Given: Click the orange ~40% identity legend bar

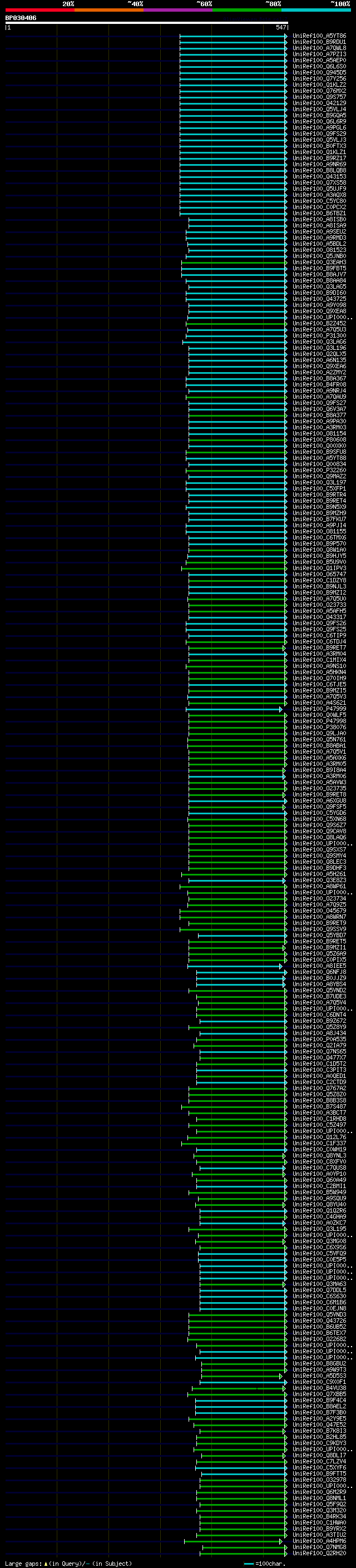Looking at the screenshot, I should pyautogui.click(x=109, y=10).
